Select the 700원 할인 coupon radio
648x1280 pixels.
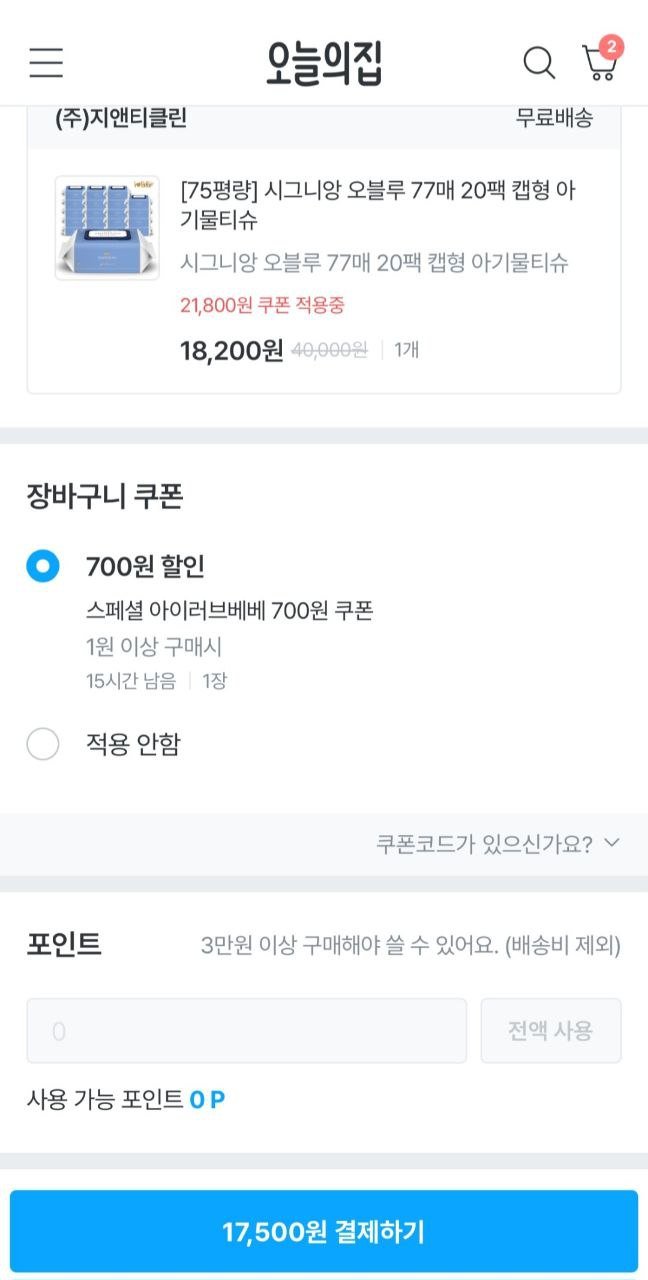43,566
